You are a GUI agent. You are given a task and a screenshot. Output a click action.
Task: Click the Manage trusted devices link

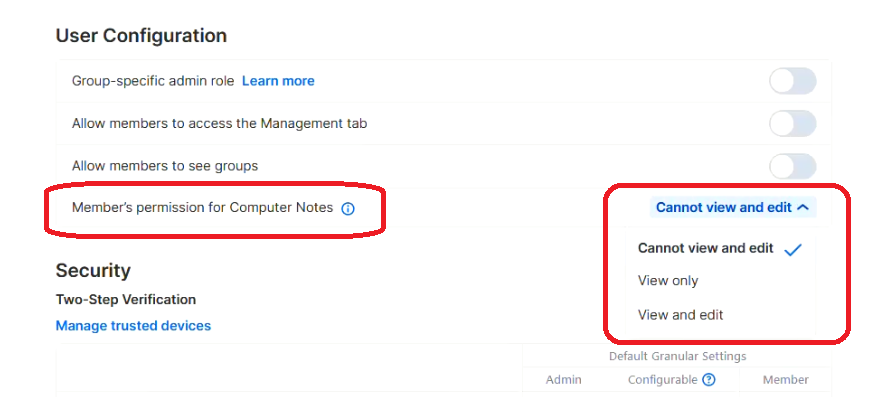(133, 326)
